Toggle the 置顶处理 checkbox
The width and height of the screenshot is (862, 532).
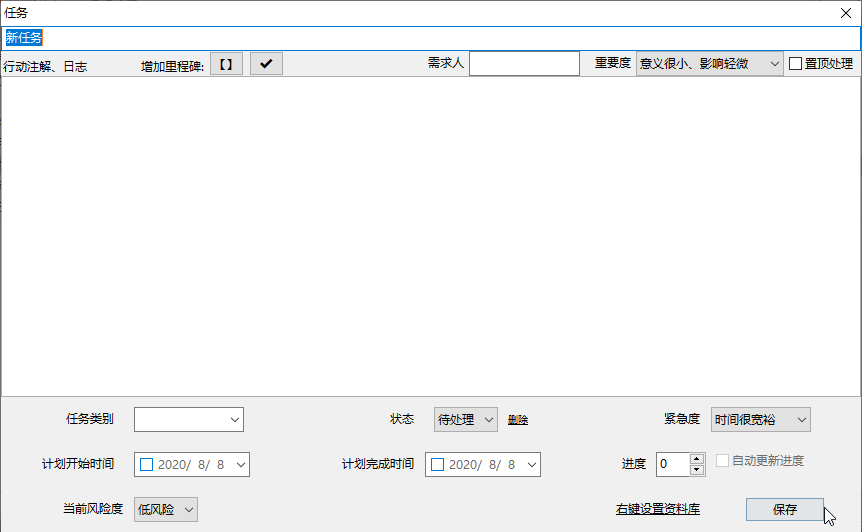[795, 64]
